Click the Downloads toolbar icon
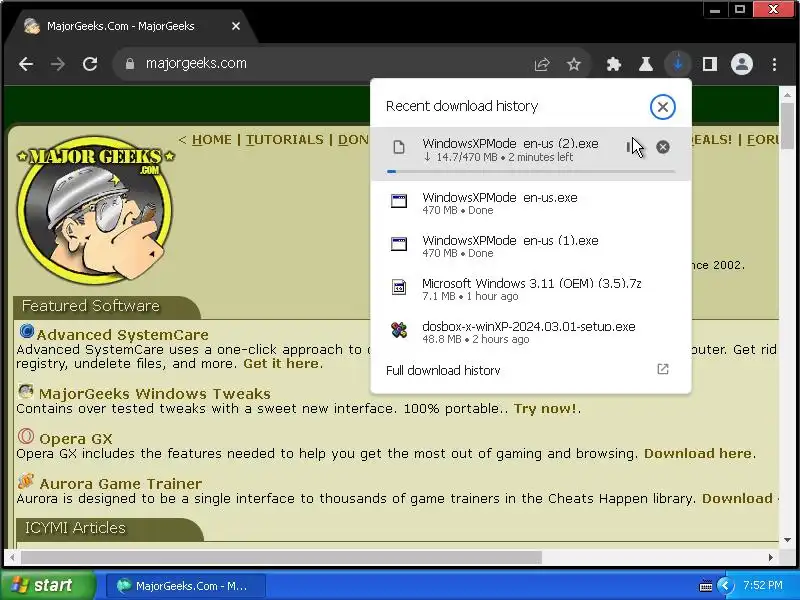The image size is (800, 600). [678, 64]
